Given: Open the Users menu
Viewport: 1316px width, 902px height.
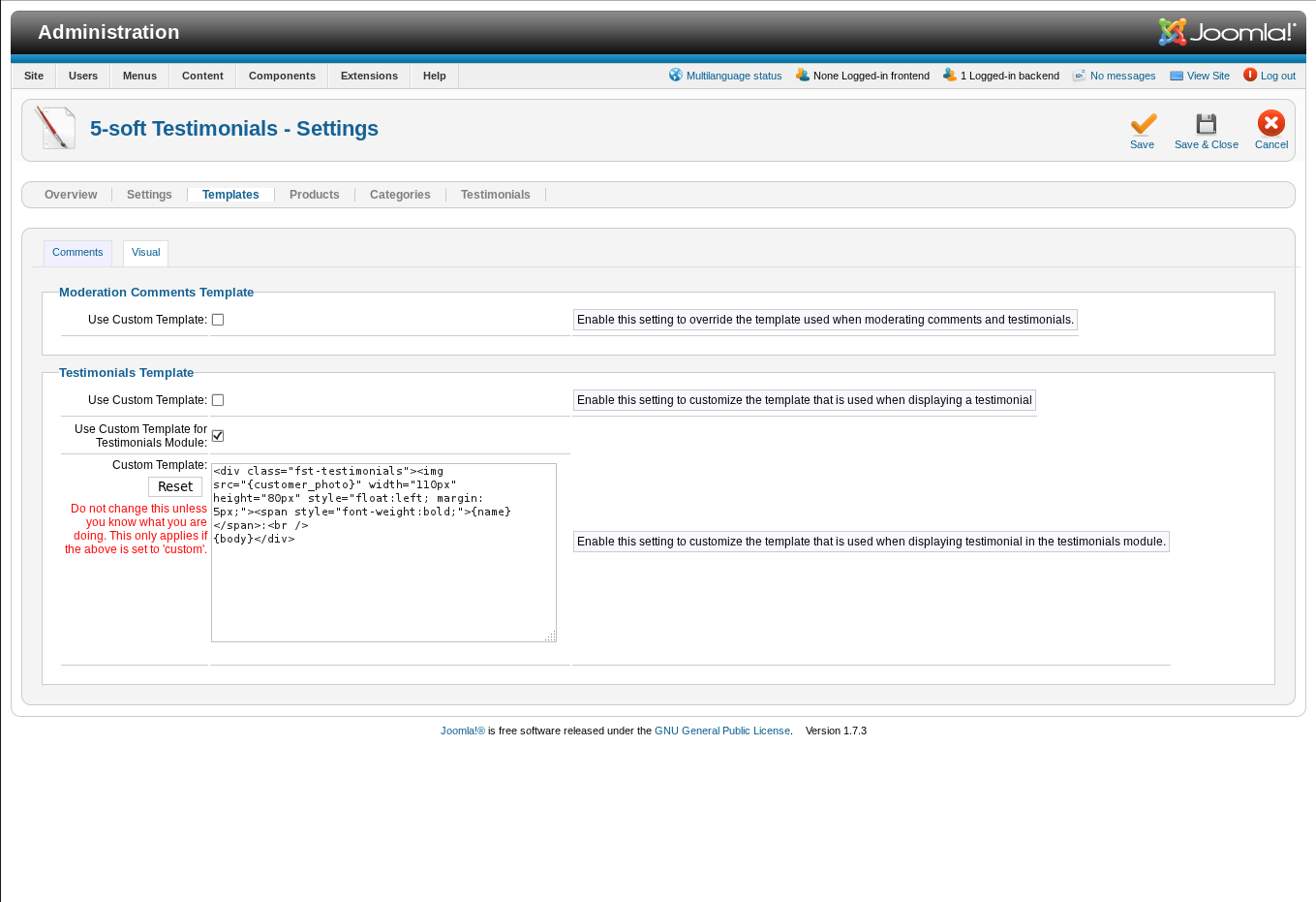Looking at the screenshot, I should pyautogui.click(x=83, y=76).
